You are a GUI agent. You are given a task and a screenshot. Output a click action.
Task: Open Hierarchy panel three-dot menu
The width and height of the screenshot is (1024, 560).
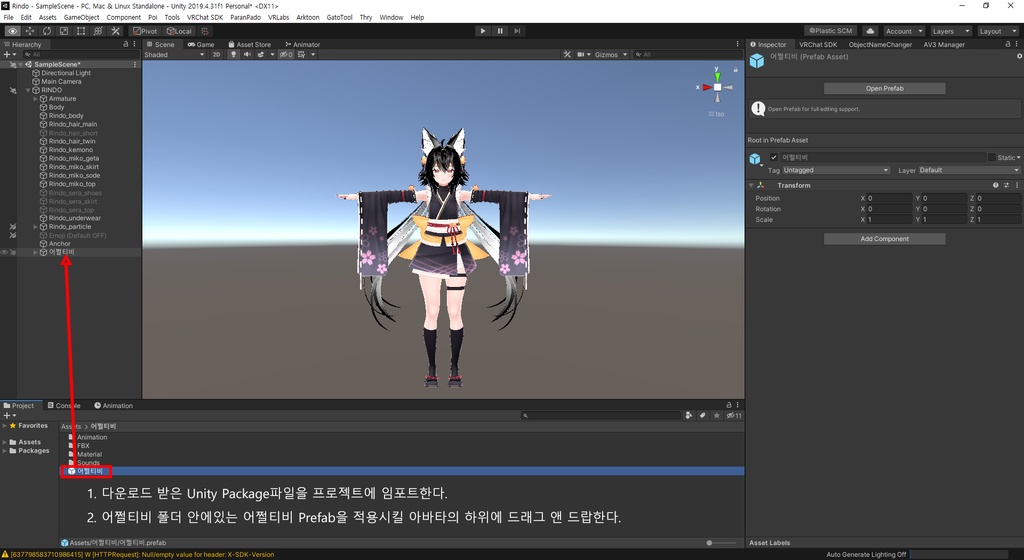135,44
